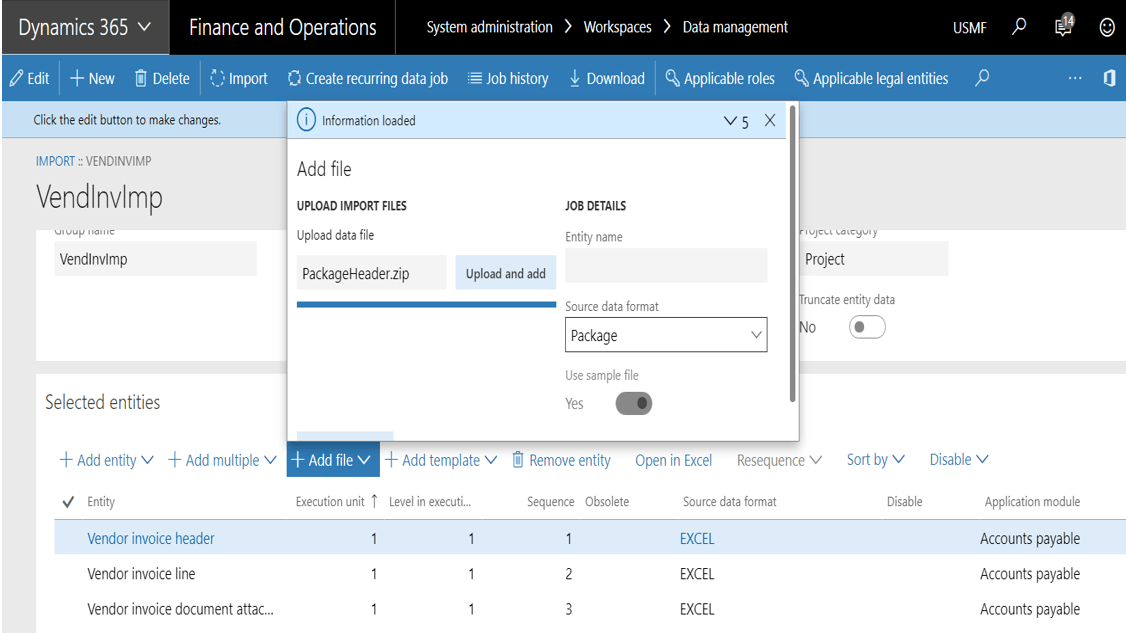
Task: Open the Office app icon
Action: point(1109,78)
